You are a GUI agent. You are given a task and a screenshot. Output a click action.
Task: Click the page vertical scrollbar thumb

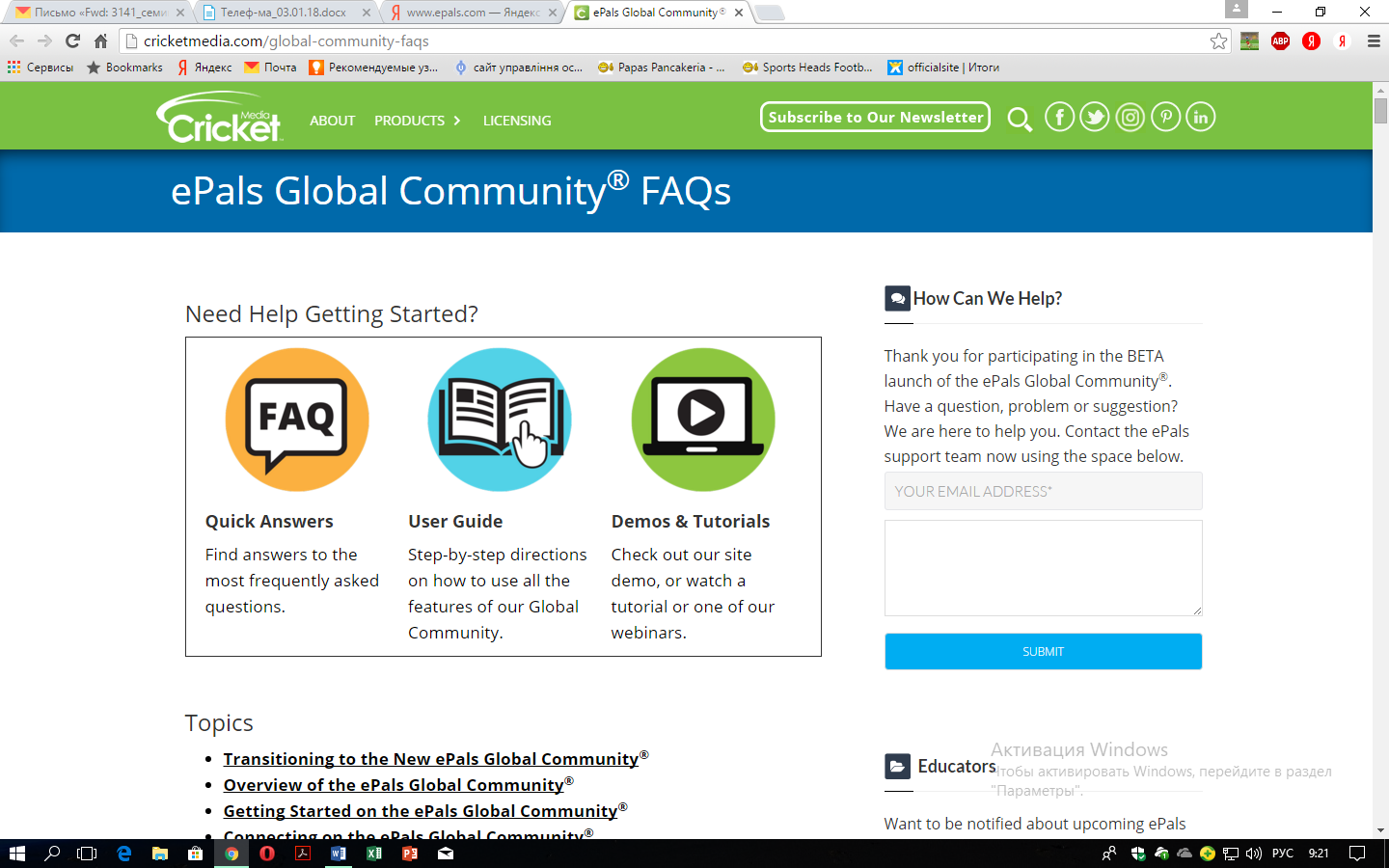click(1380, 110)
